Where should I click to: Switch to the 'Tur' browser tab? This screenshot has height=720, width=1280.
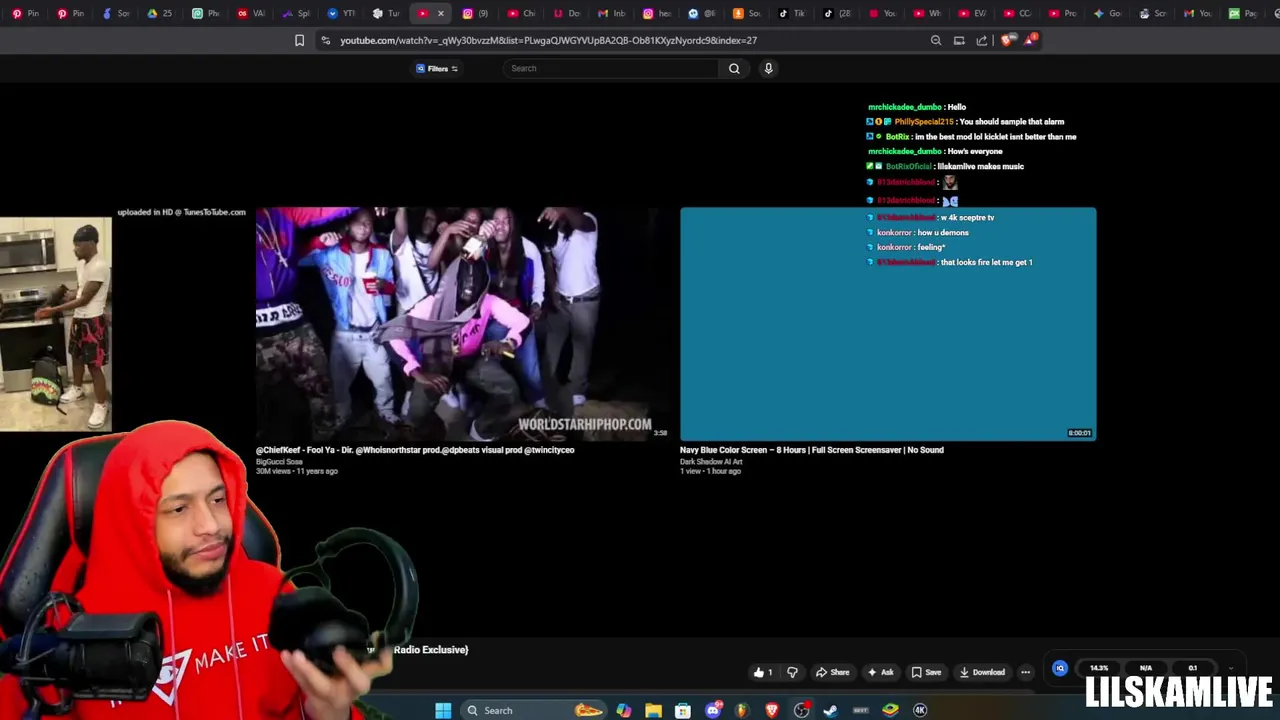coord(386,13)
